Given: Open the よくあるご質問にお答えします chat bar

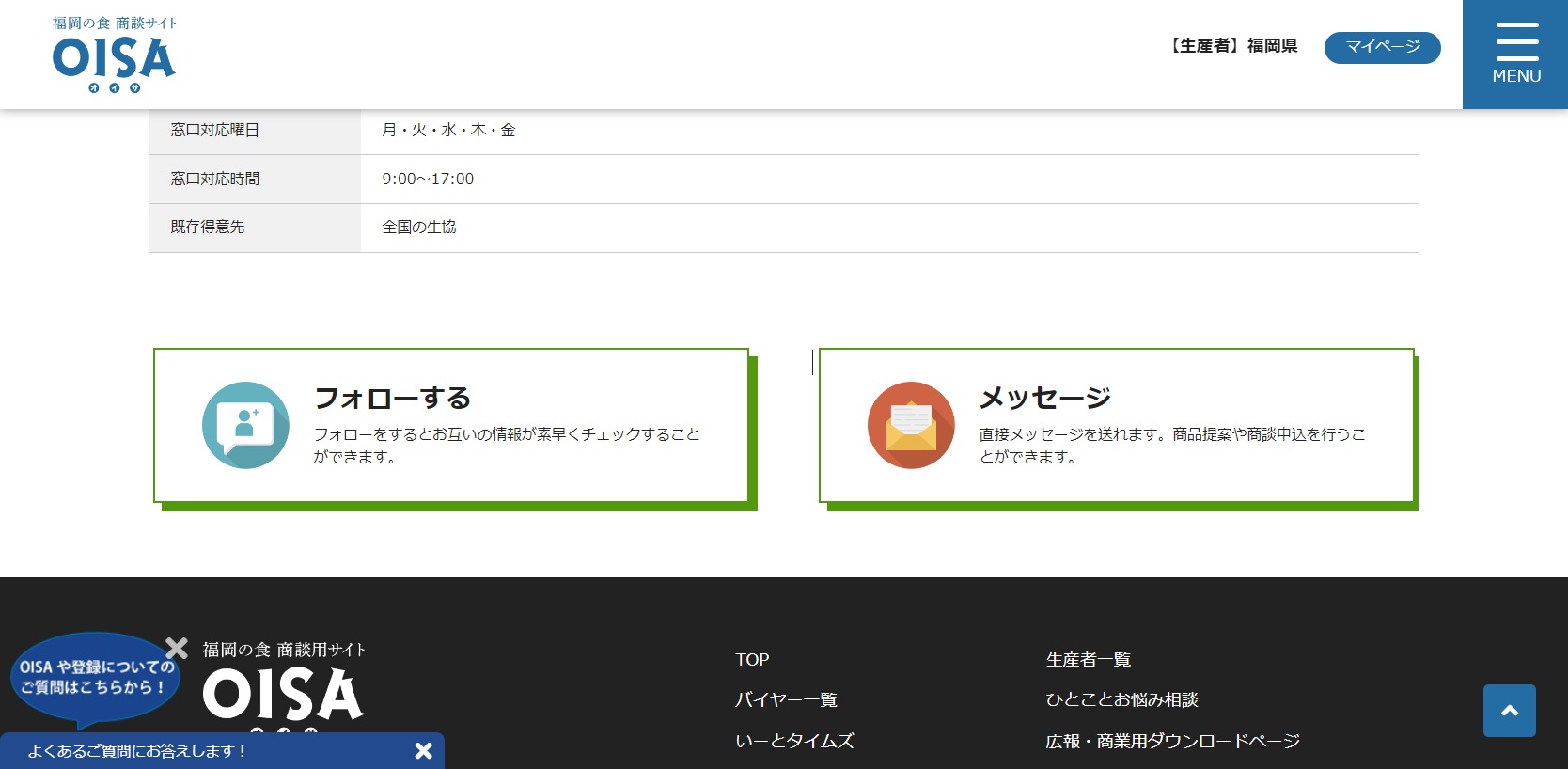Looking at the screenshot, I should (x=222, y=751).
